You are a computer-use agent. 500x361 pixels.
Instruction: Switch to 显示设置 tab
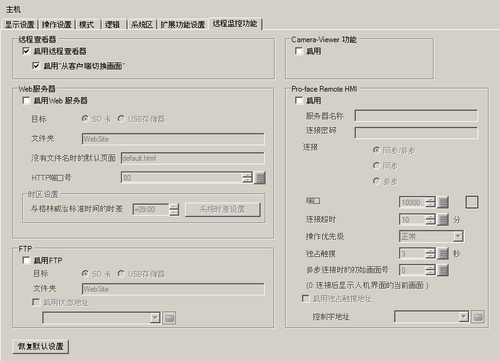pos(20,24)
